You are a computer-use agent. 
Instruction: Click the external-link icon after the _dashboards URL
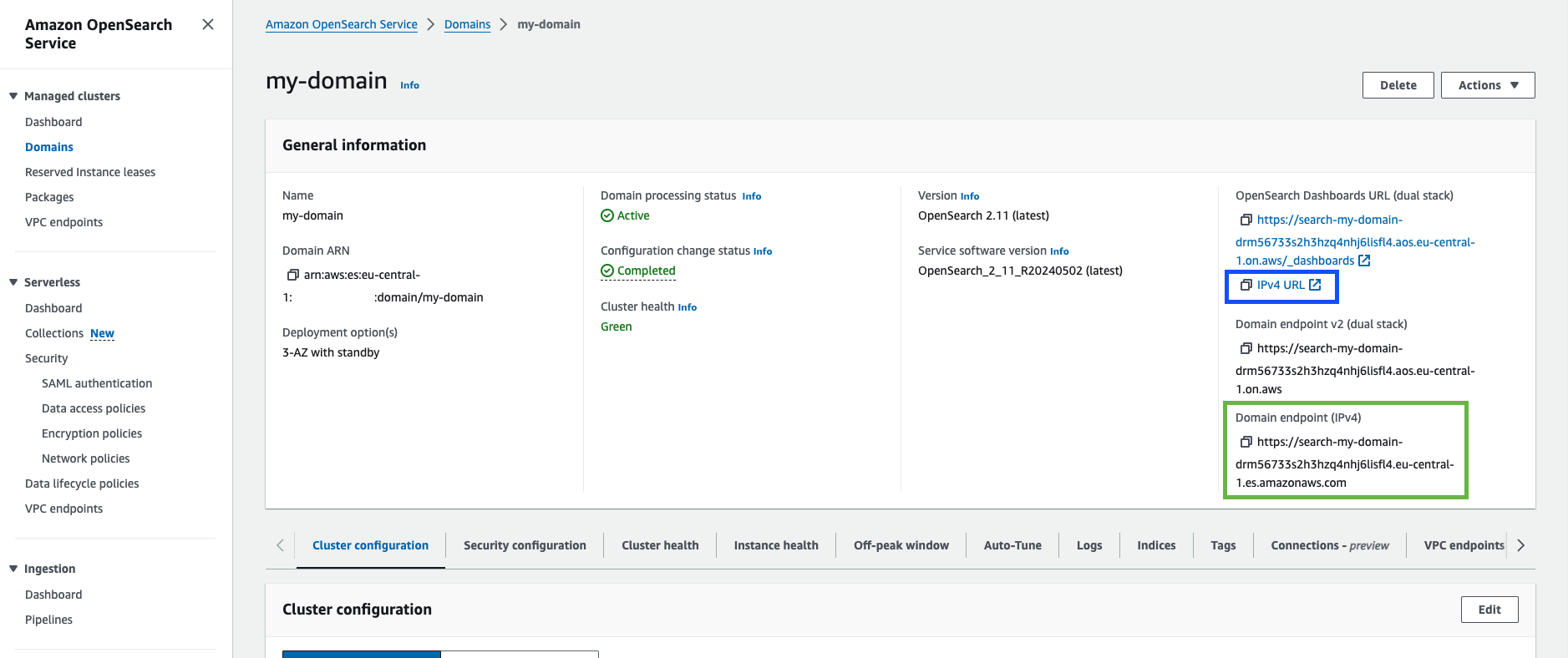1364,261
